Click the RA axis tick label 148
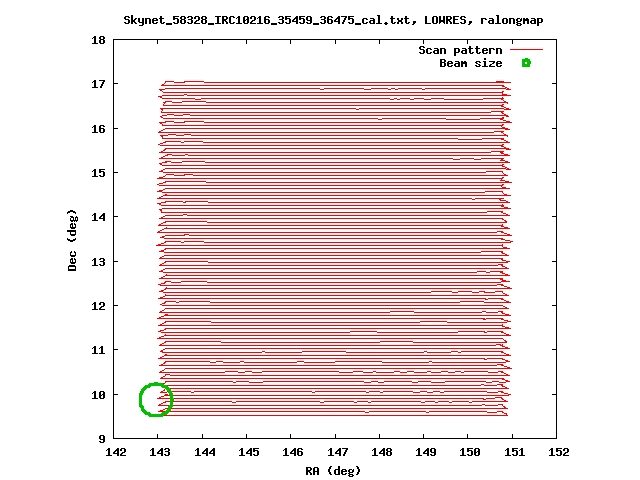 382,452
